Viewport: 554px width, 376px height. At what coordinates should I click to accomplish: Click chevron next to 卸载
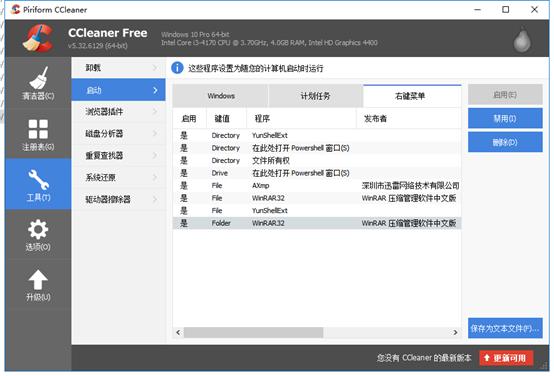pos(155,67)
